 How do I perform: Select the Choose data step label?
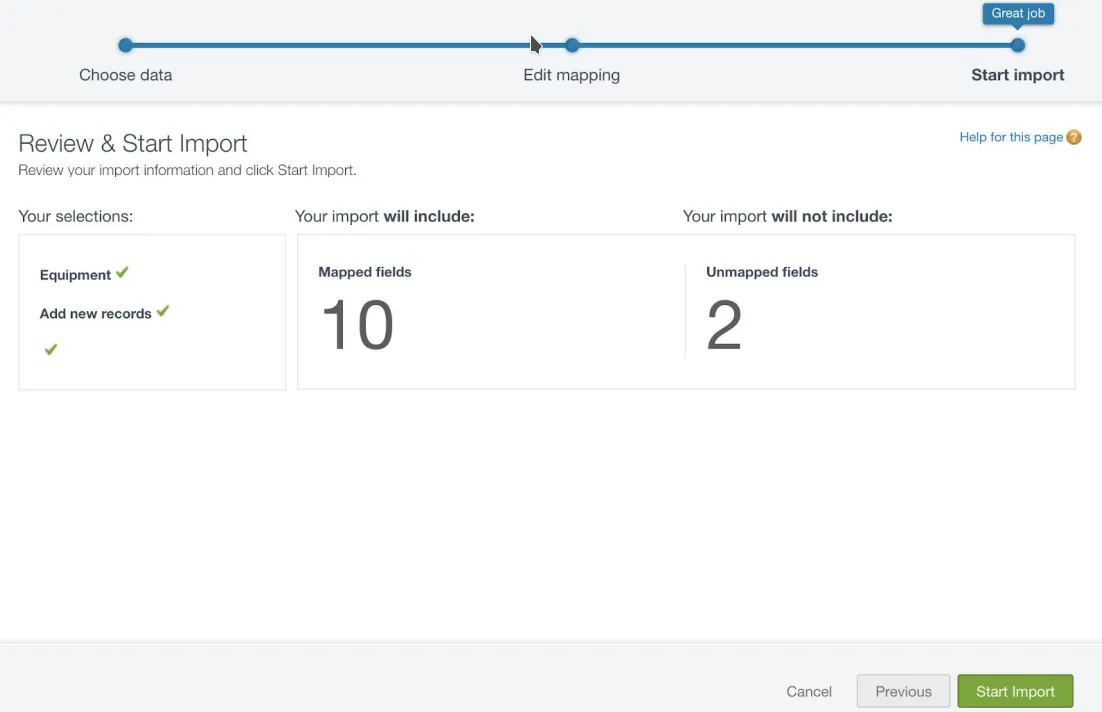[125, 75]
